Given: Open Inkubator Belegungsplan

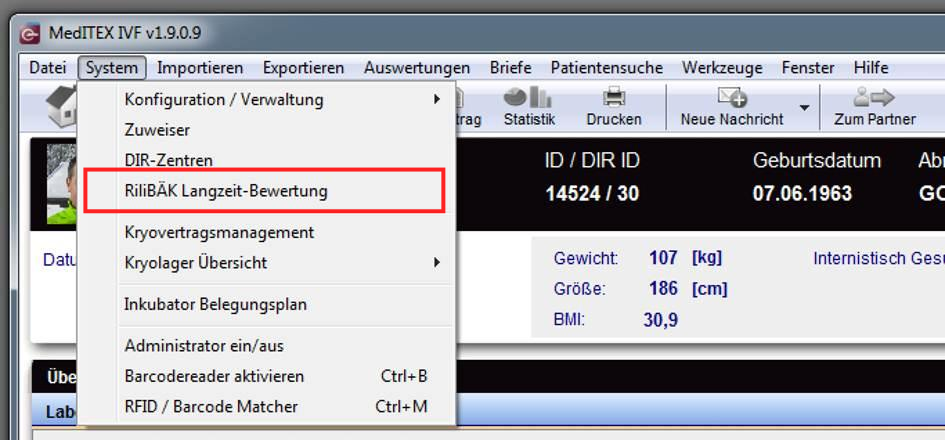Looking at the screenshot, I should (267, 304).
